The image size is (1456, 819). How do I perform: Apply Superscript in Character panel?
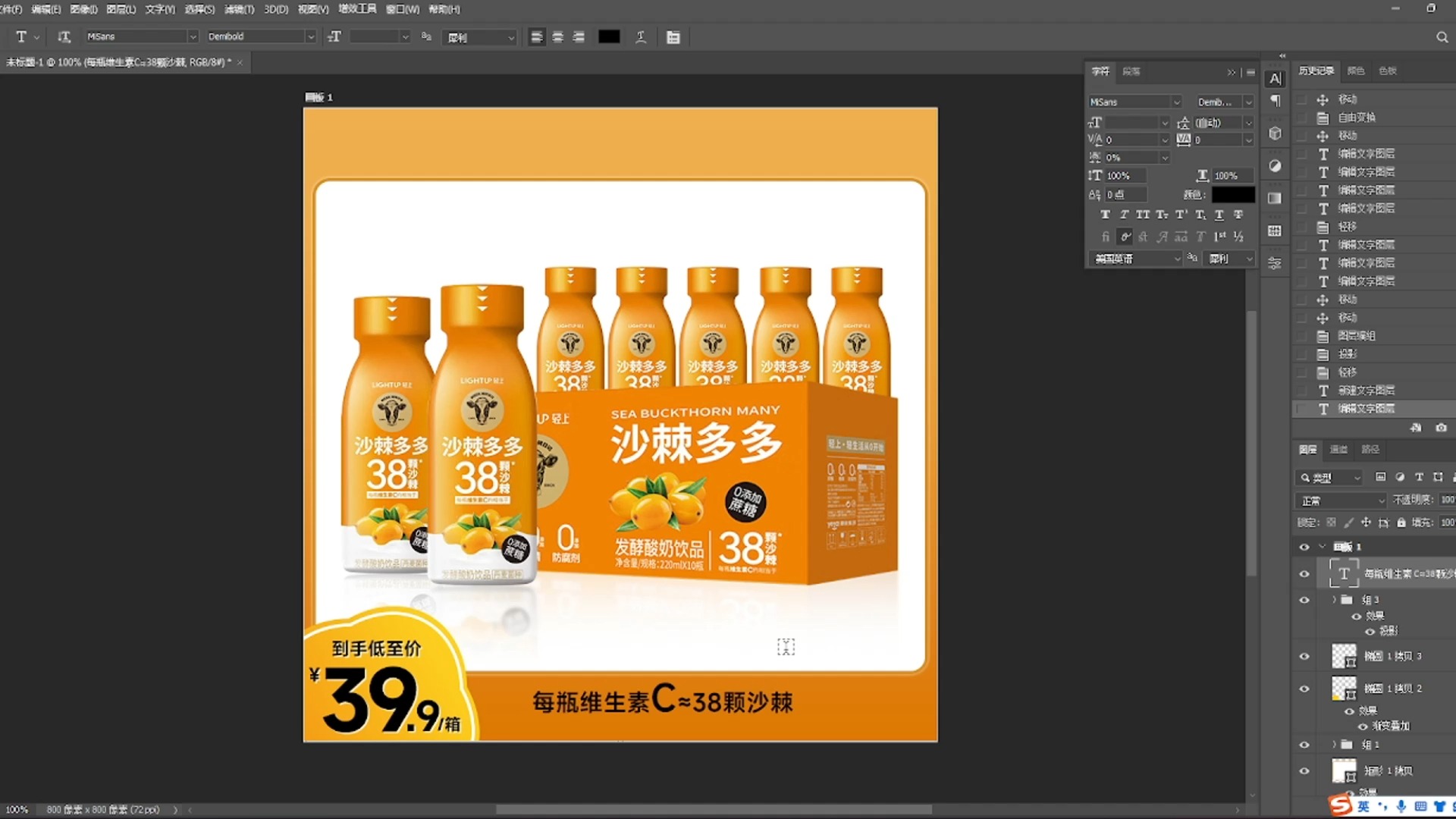1181,215
